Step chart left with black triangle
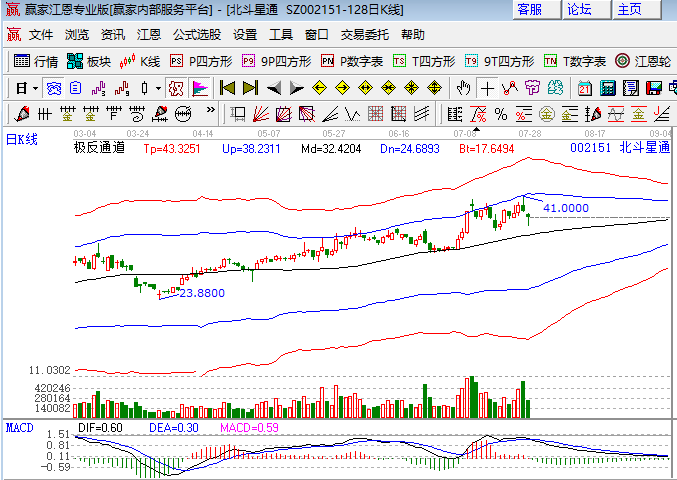The width and height of the screenshot is (677, 480). [x=274, y=88]
